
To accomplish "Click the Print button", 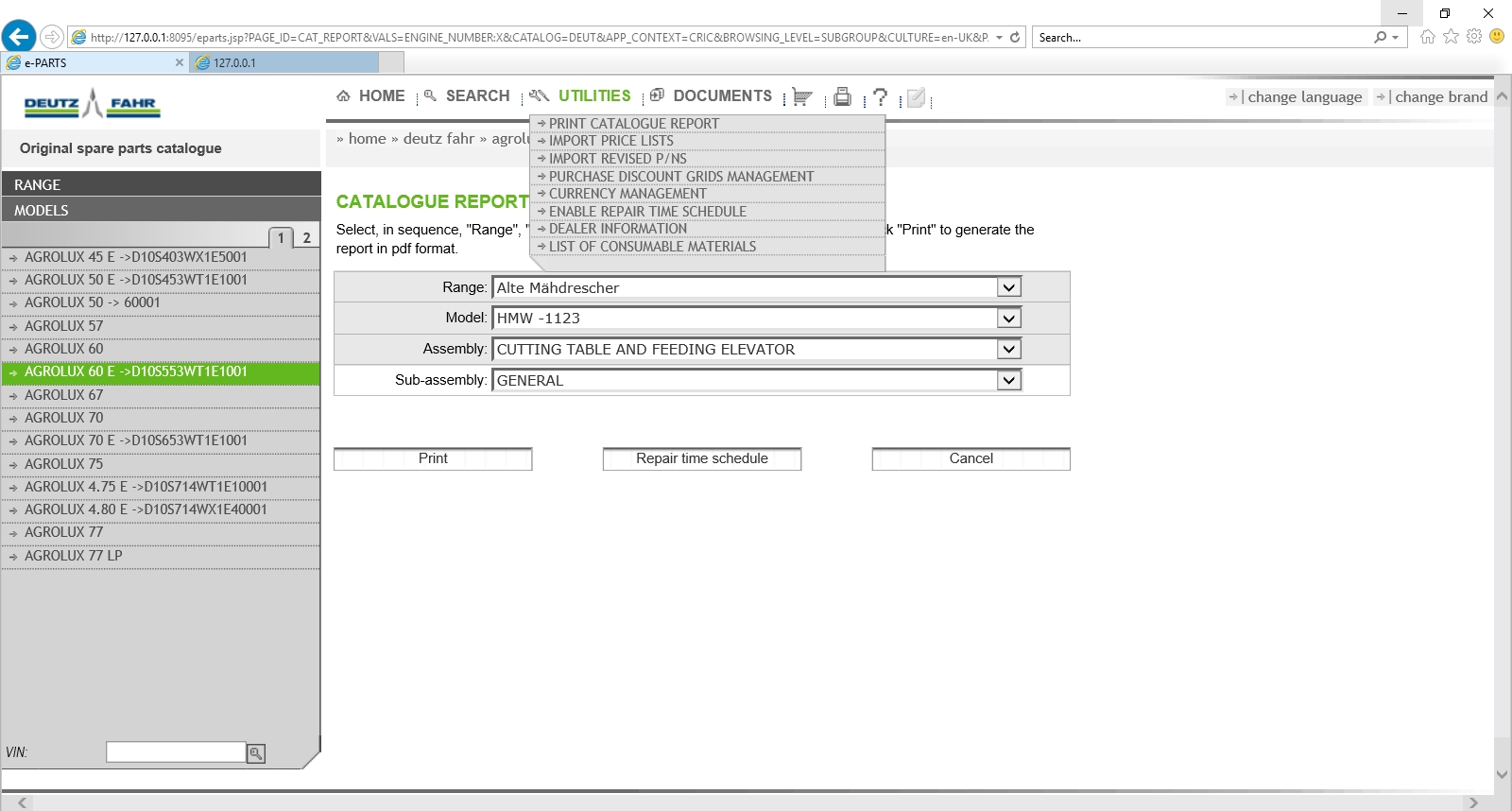I will (x=433, y=458).
